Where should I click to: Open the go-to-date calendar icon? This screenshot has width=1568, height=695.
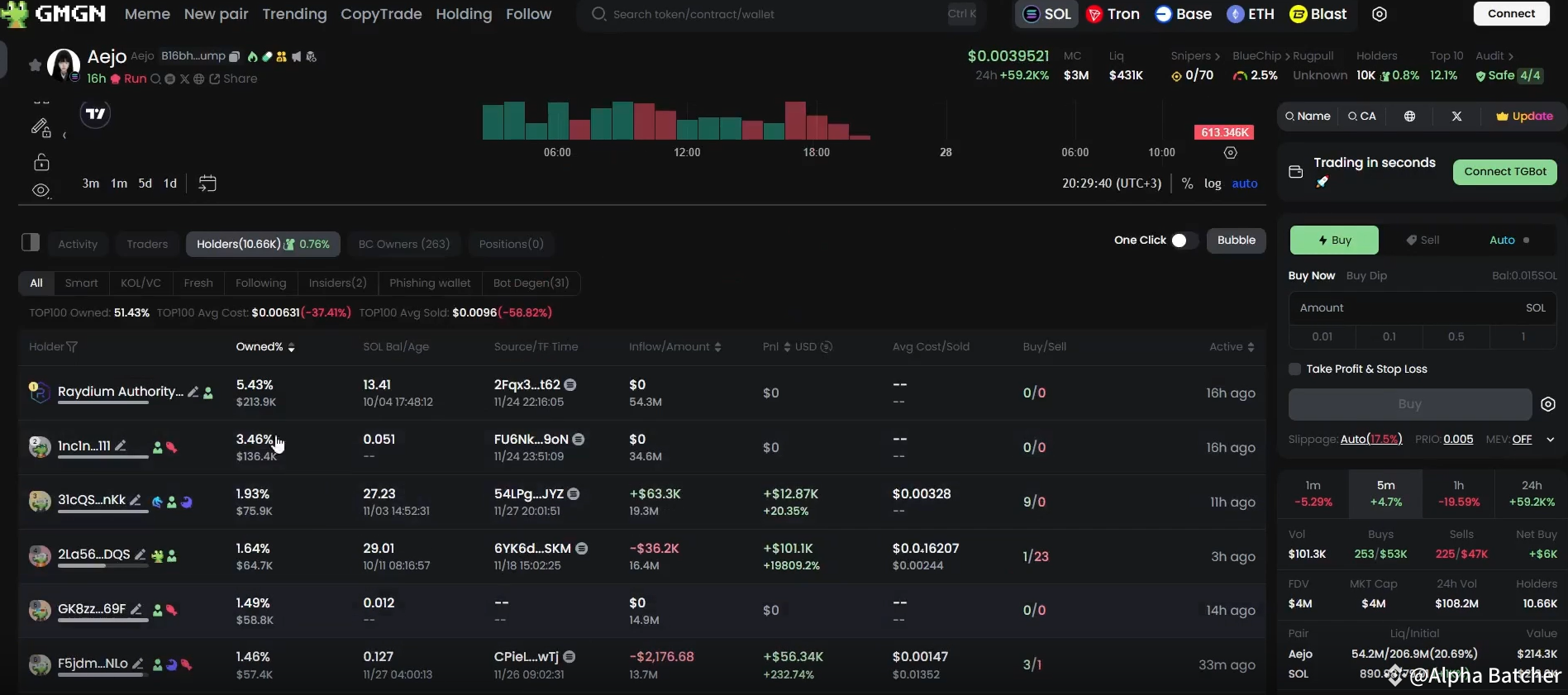click(x=207, y=183)
